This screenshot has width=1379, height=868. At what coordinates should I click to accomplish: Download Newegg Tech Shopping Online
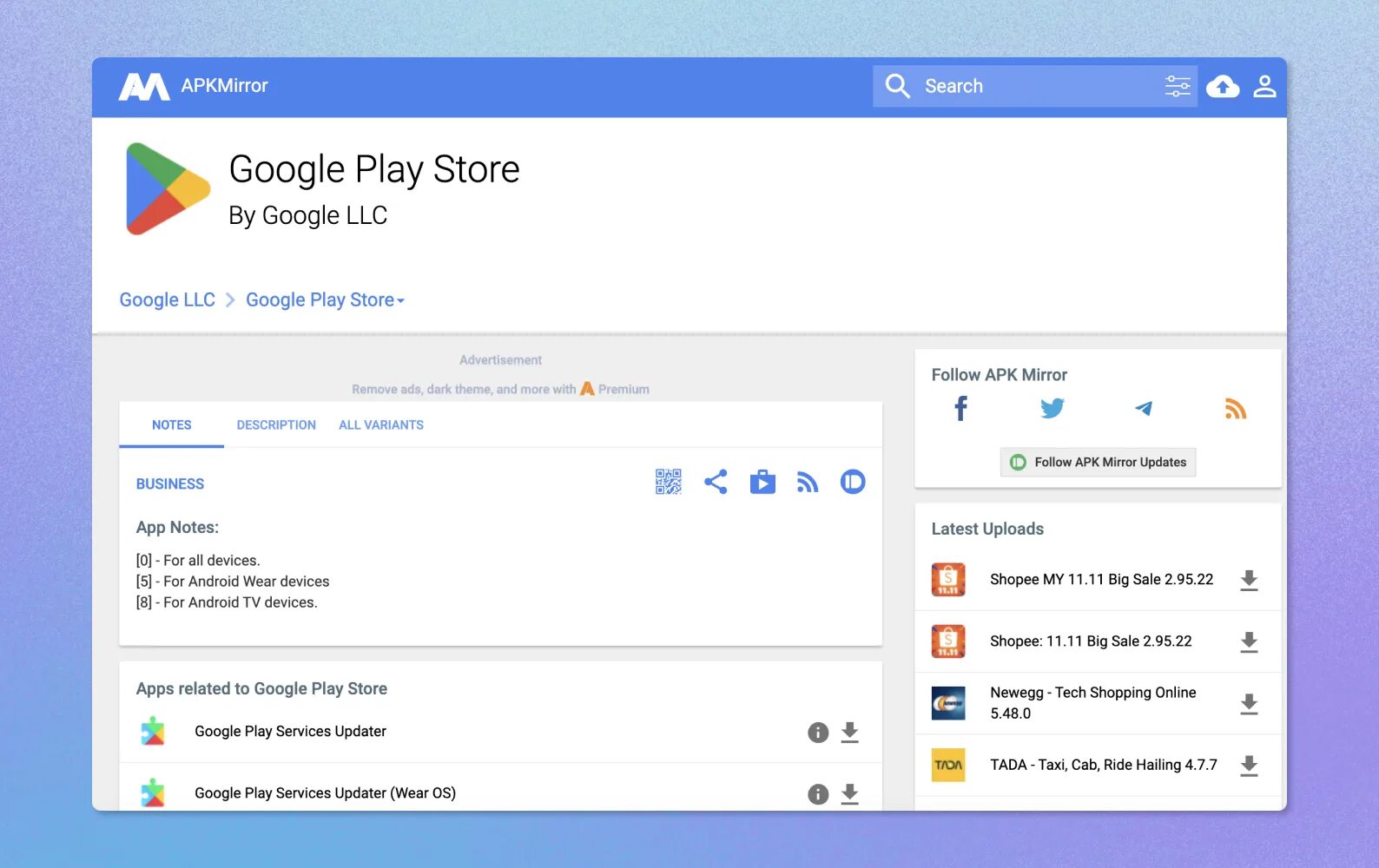pos(1249,703)
